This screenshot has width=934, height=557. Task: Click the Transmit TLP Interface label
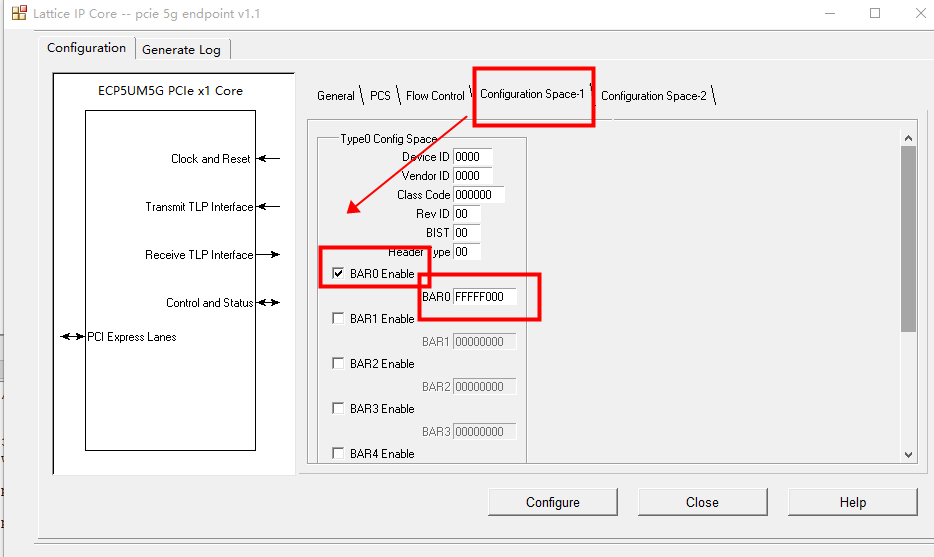click(199, 207)
